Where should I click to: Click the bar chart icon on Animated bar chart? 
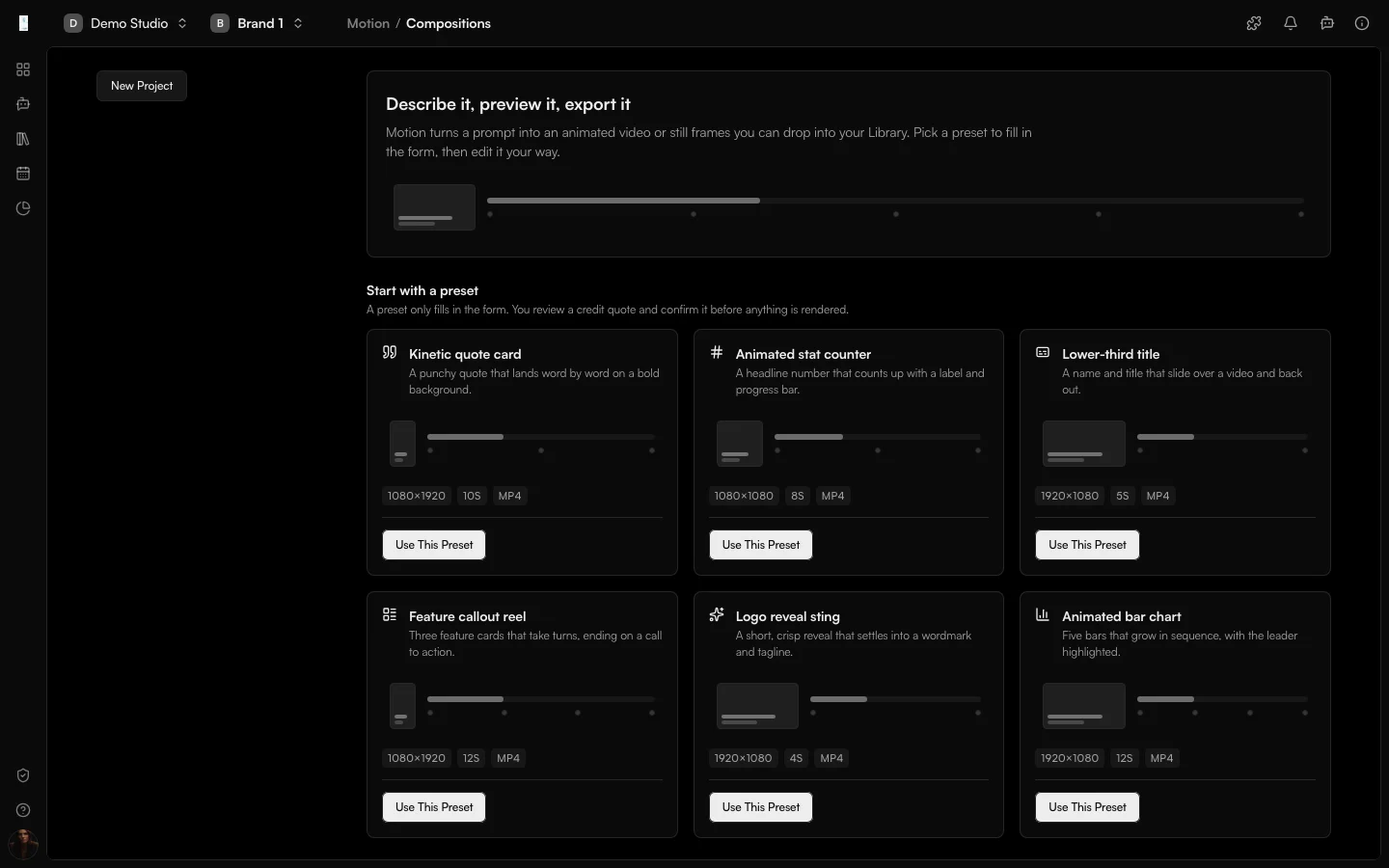click(x=1043, y=615)
